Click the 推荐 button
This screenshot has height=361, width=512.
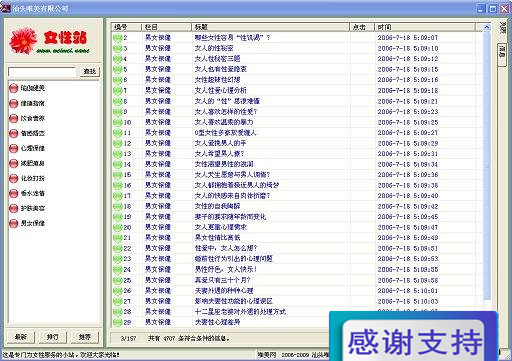point(85,337)
